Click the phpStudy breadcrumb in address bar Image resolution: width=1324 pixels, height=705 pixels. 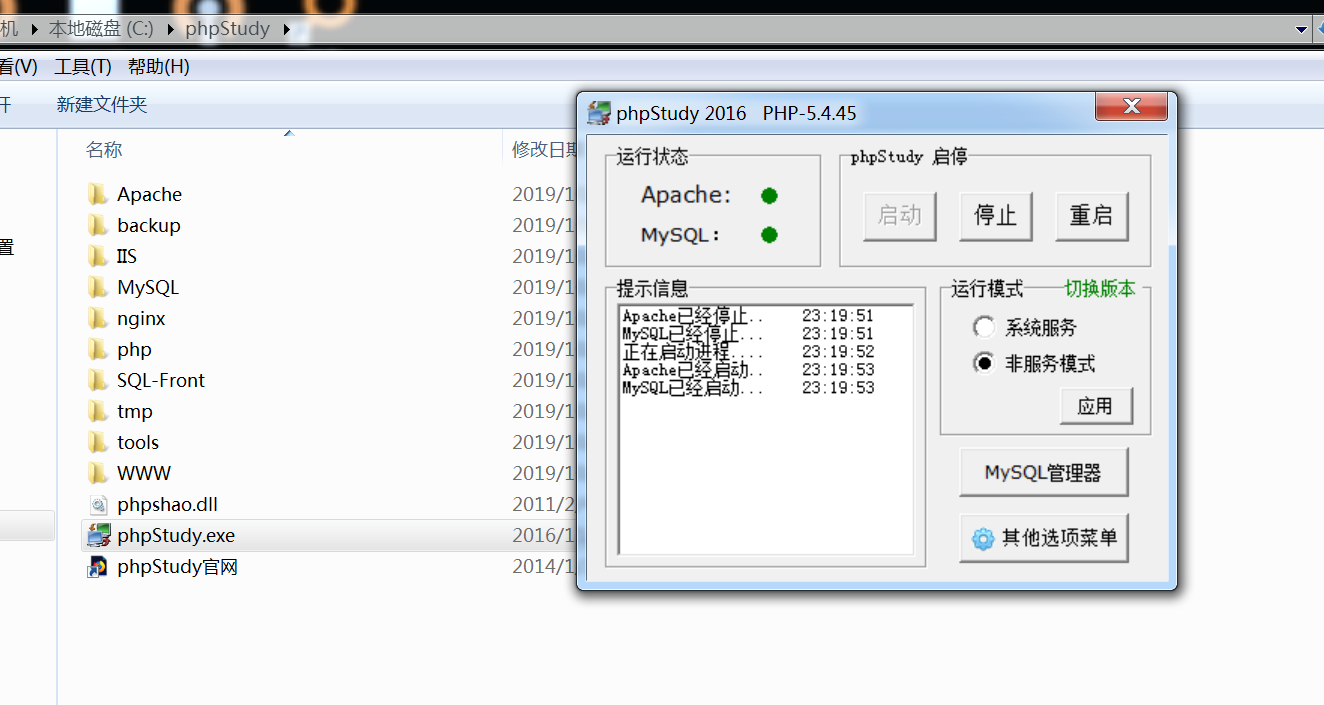228,29
